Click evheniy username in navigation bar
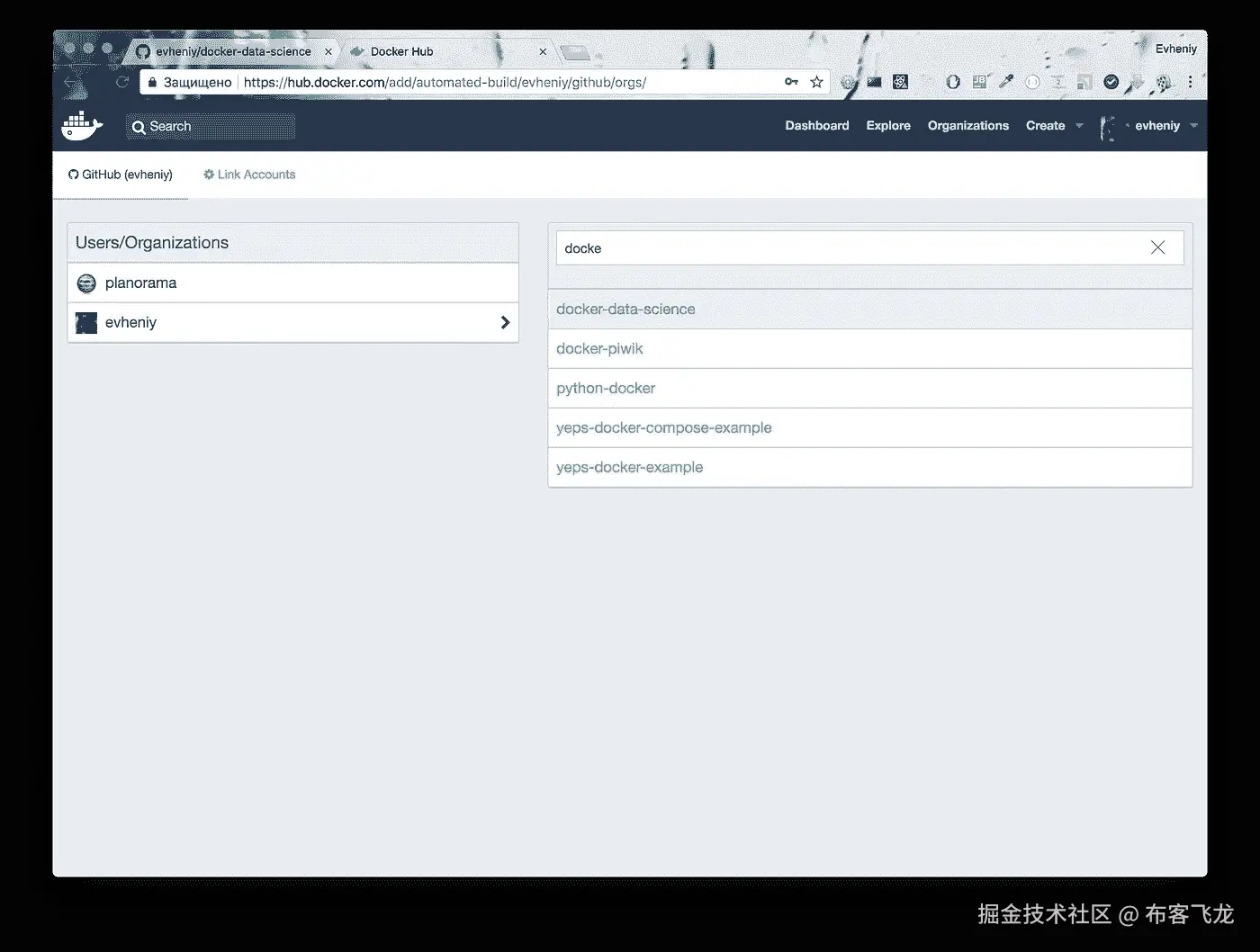 pos(1157,126)
